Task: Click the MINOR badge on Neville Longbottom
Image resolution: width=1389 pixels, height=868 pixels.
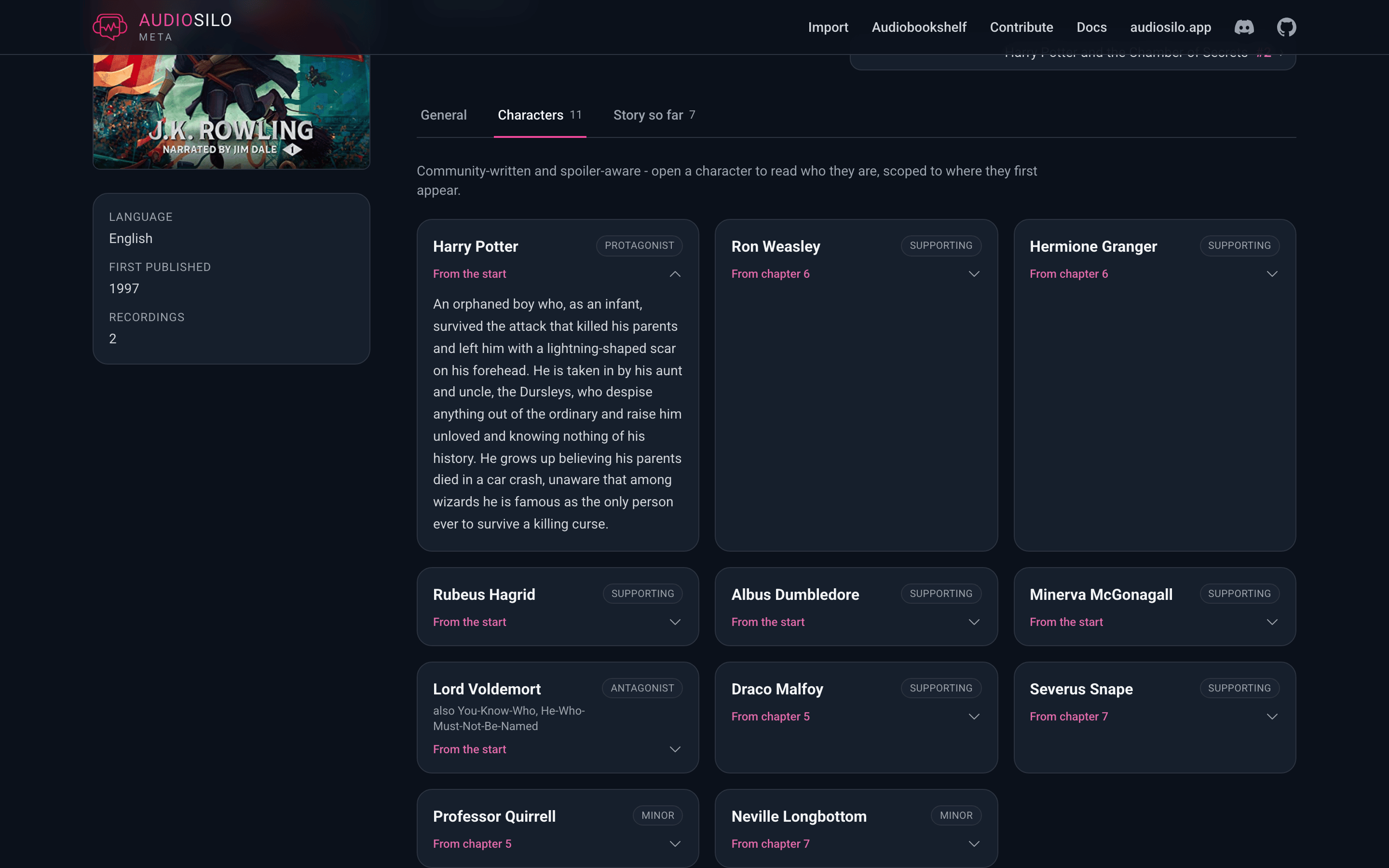Action: click(955, 815)
